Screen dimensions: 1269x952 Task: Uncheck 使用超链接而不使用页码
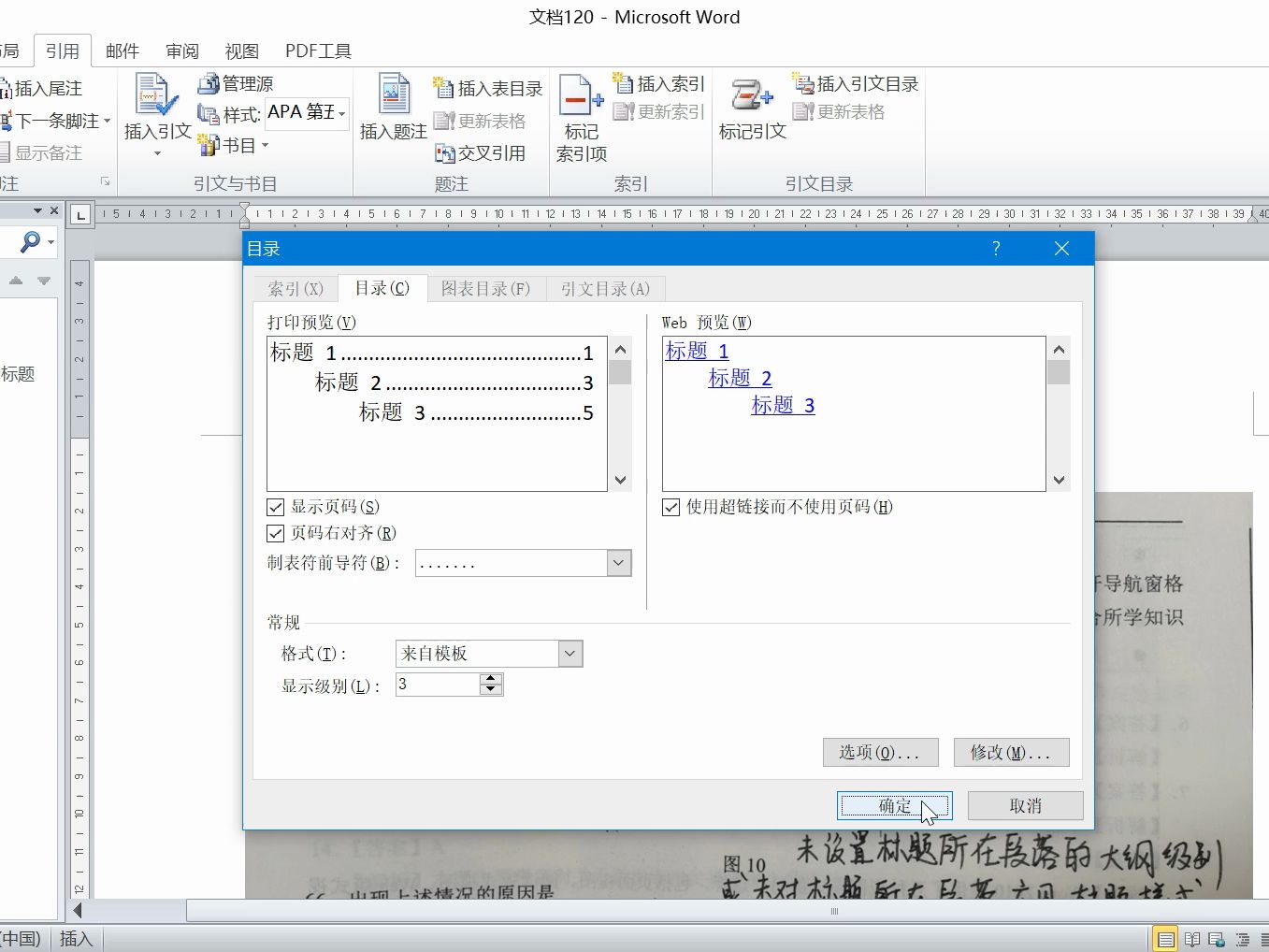(x=671, y=507)
